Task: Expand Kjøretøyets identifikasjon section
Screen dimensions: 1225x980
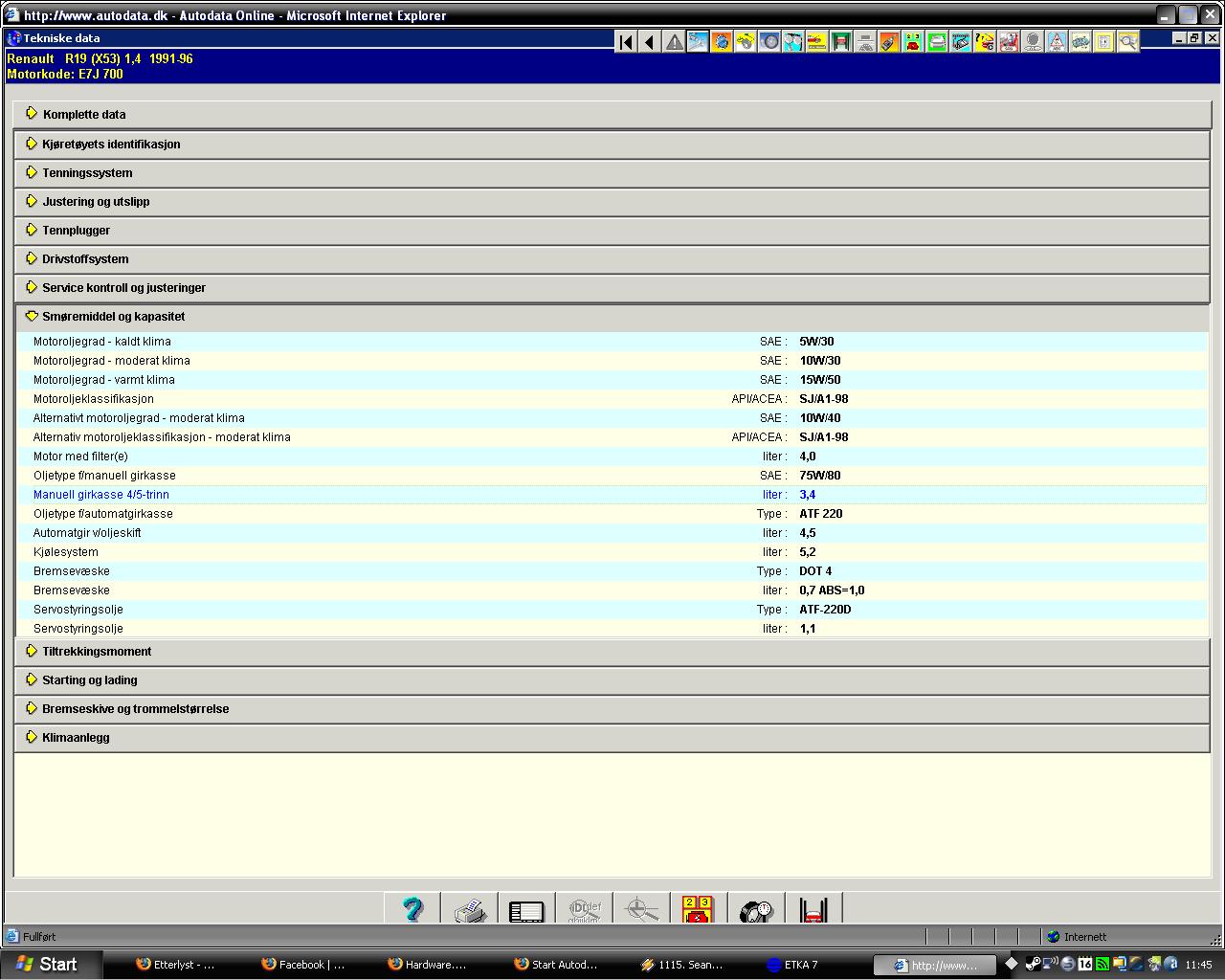Action: [612, 144]
